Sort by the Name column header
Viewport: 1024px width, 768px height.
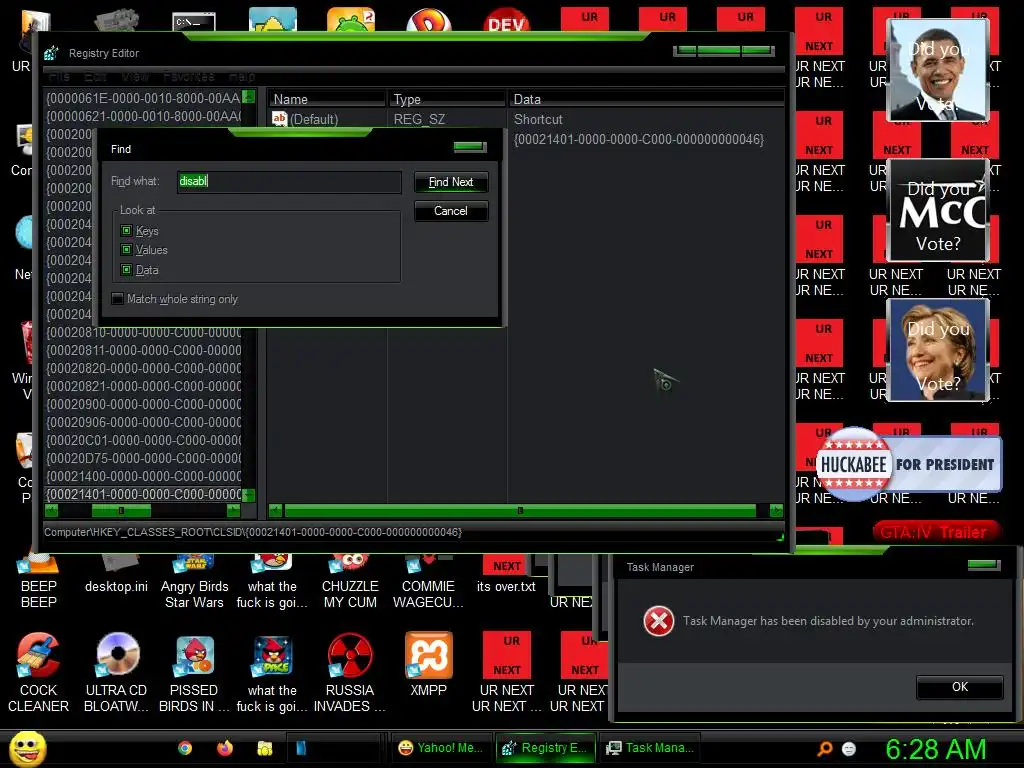point(327,99)
